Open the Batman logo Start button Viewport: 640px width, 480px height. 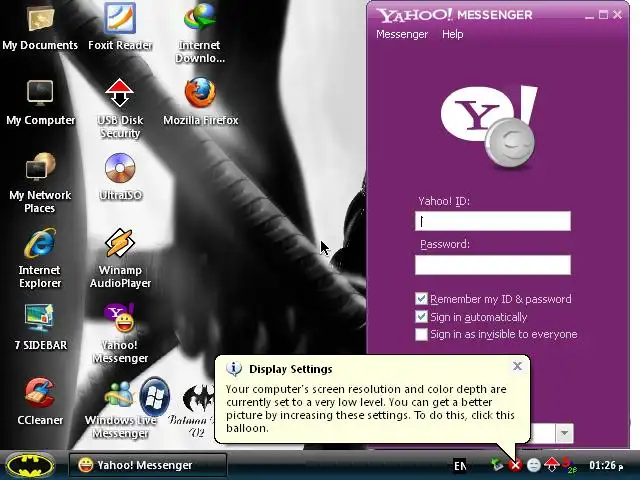30,466
